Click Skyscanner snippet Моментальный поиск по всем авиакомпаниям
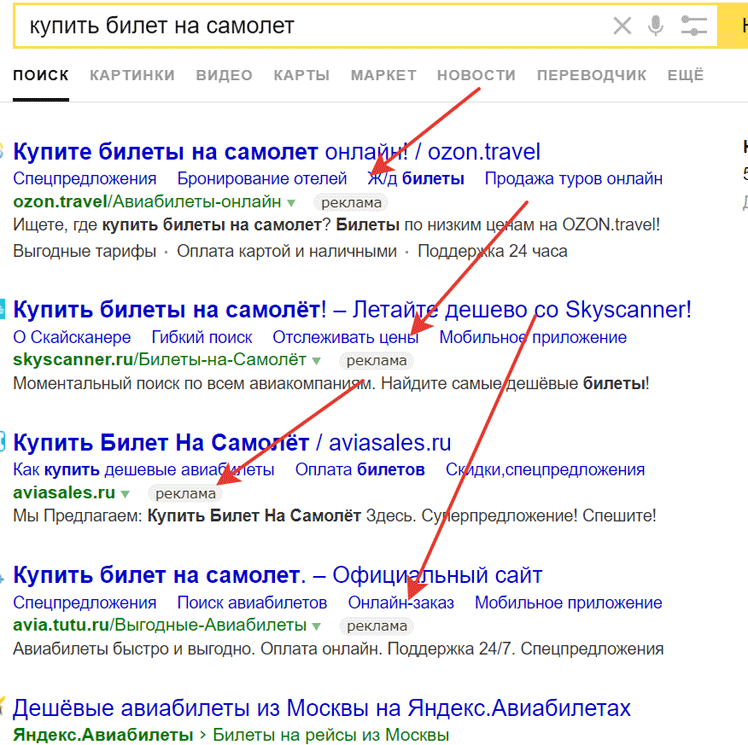Viewport: 748px width, 745px height. point(194,383)
